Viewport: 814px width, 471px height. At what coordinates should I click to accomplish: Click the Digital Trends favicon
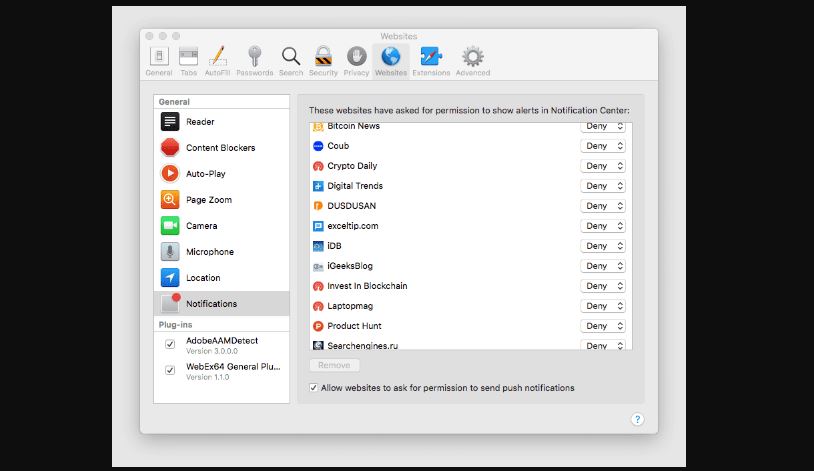click(x=318, y=186)
